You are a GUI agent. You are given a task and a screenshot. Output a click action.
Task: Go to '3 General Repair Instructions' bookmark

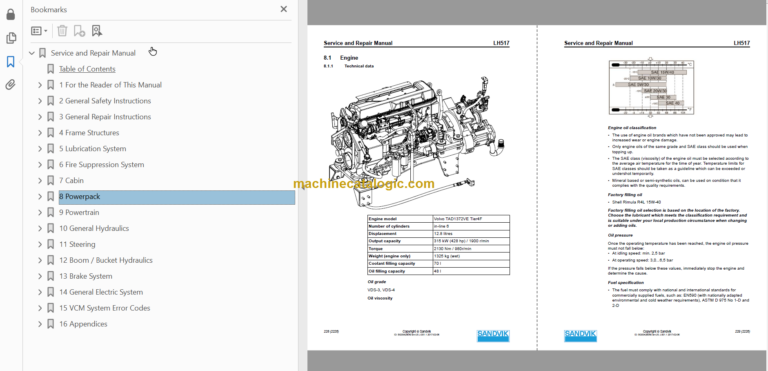(105, 117)
